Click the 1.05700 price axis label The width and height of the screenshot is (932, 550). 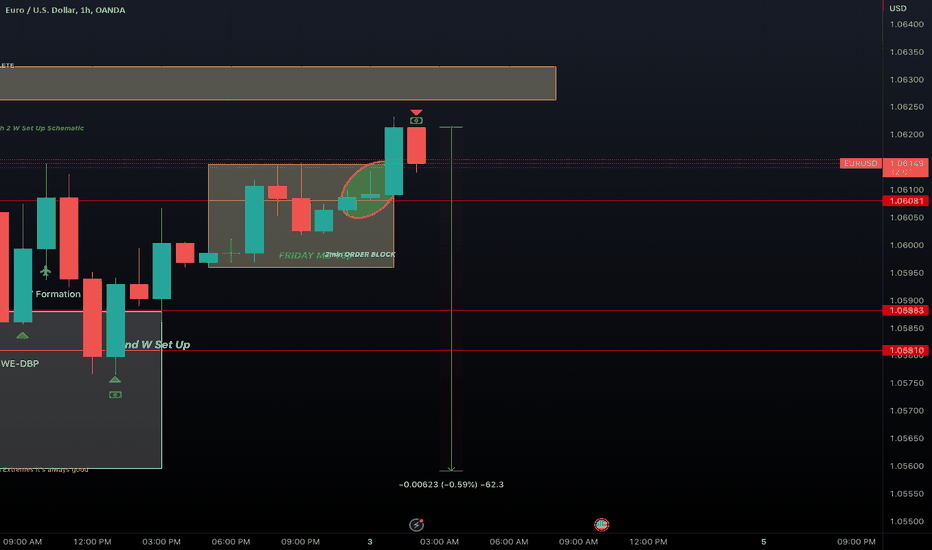click(906, 411)
